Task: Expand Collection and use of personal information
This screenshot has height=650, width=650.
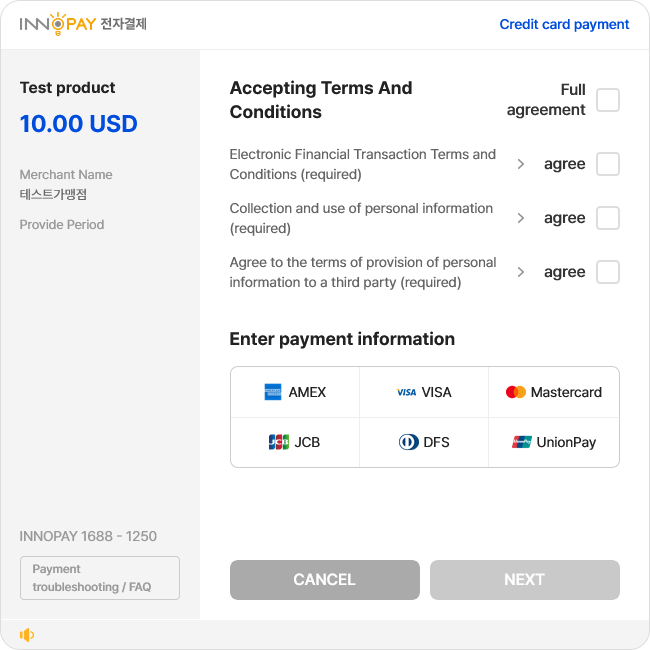Action: [x=521, y=218]
